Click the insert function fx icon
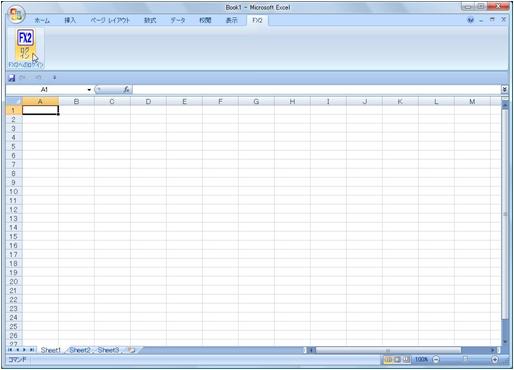Image resolution: width=514 pixels, height=370 pixels. [126, 89]
